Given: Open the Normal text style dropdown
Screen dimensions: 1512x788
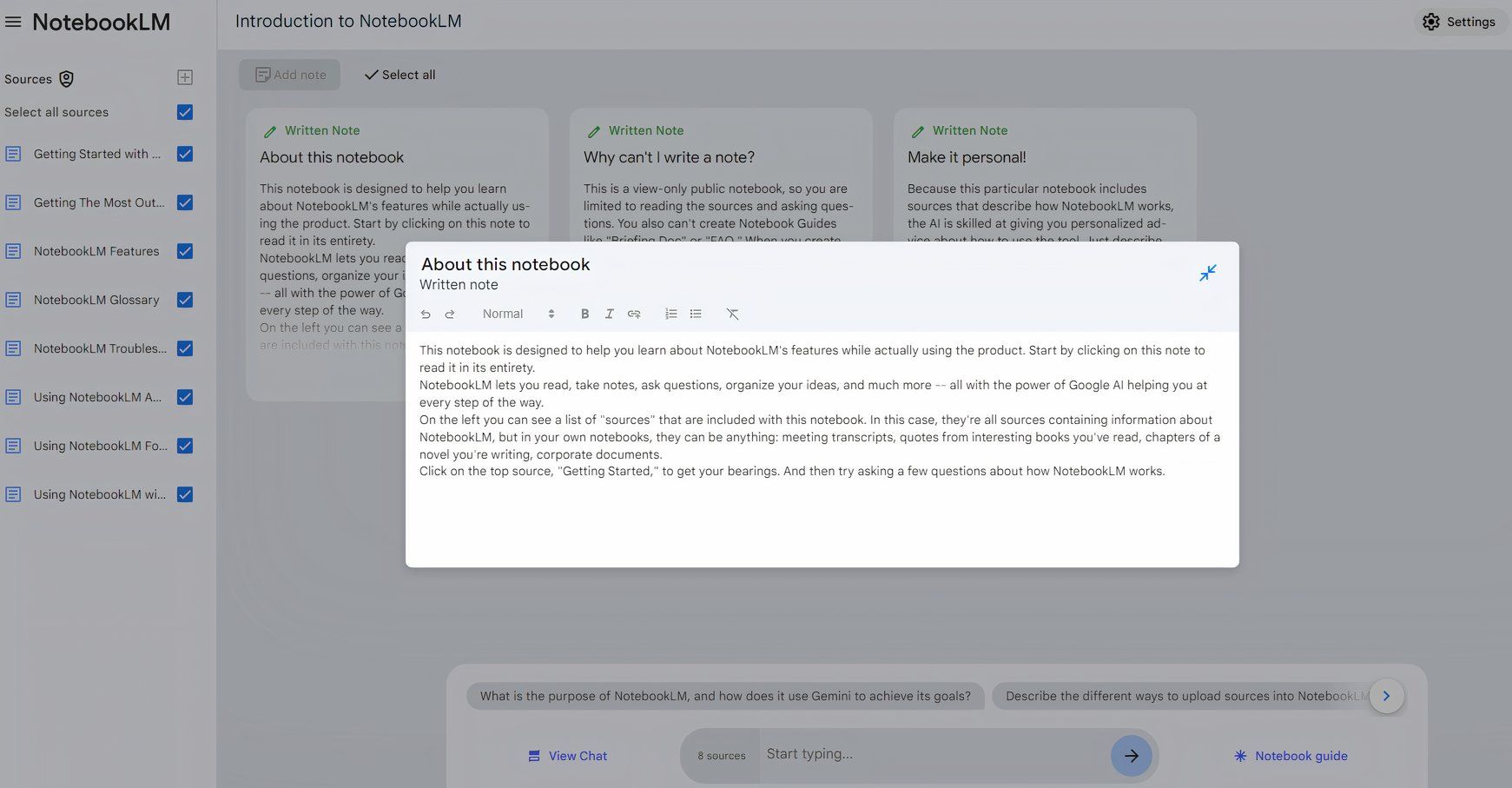Looking at the screenshot, I should pos(518,315).
